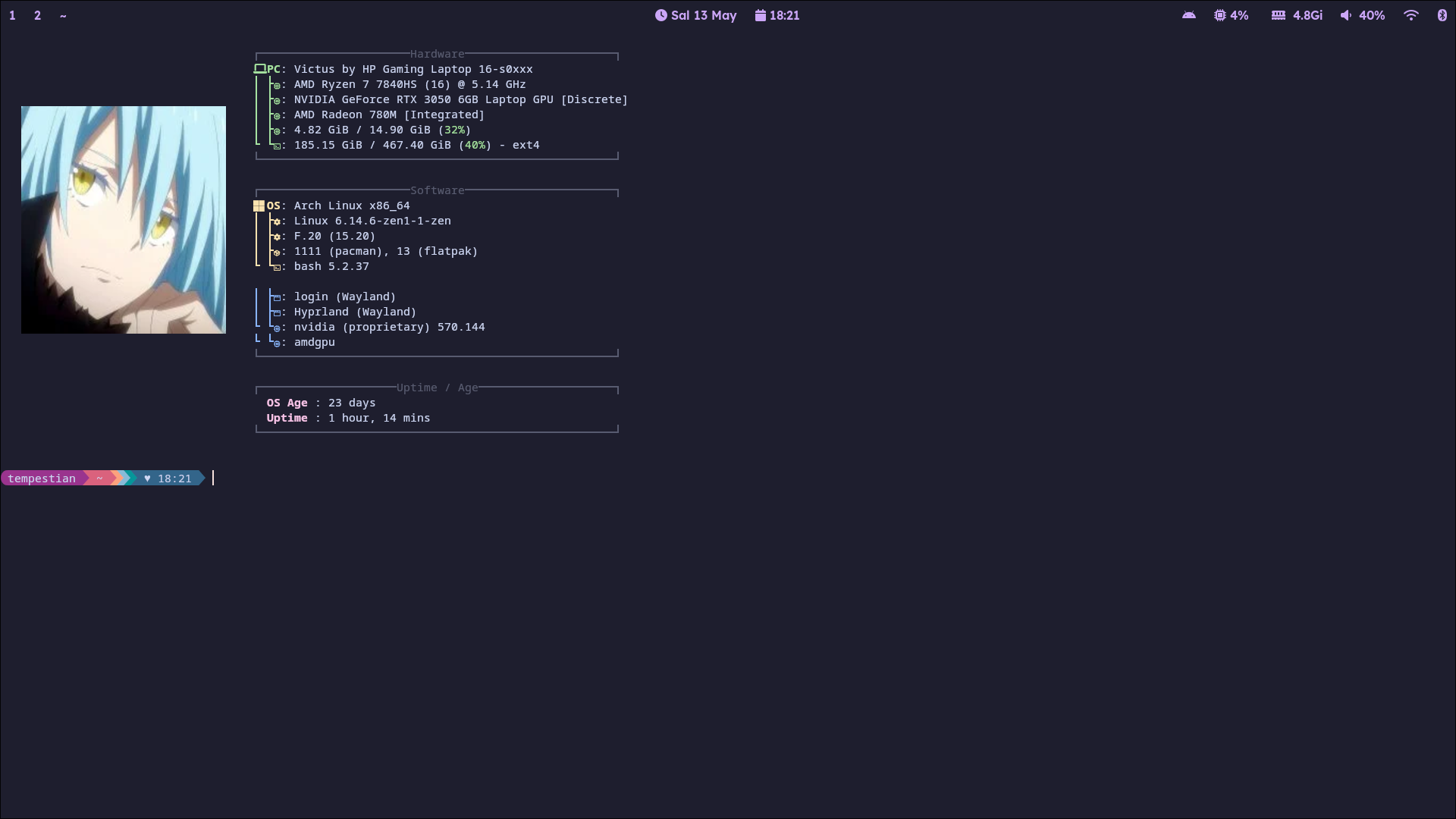Click the Android icon in the top bar
The image size is (1456, 819).
click(x=1188, y=15)
